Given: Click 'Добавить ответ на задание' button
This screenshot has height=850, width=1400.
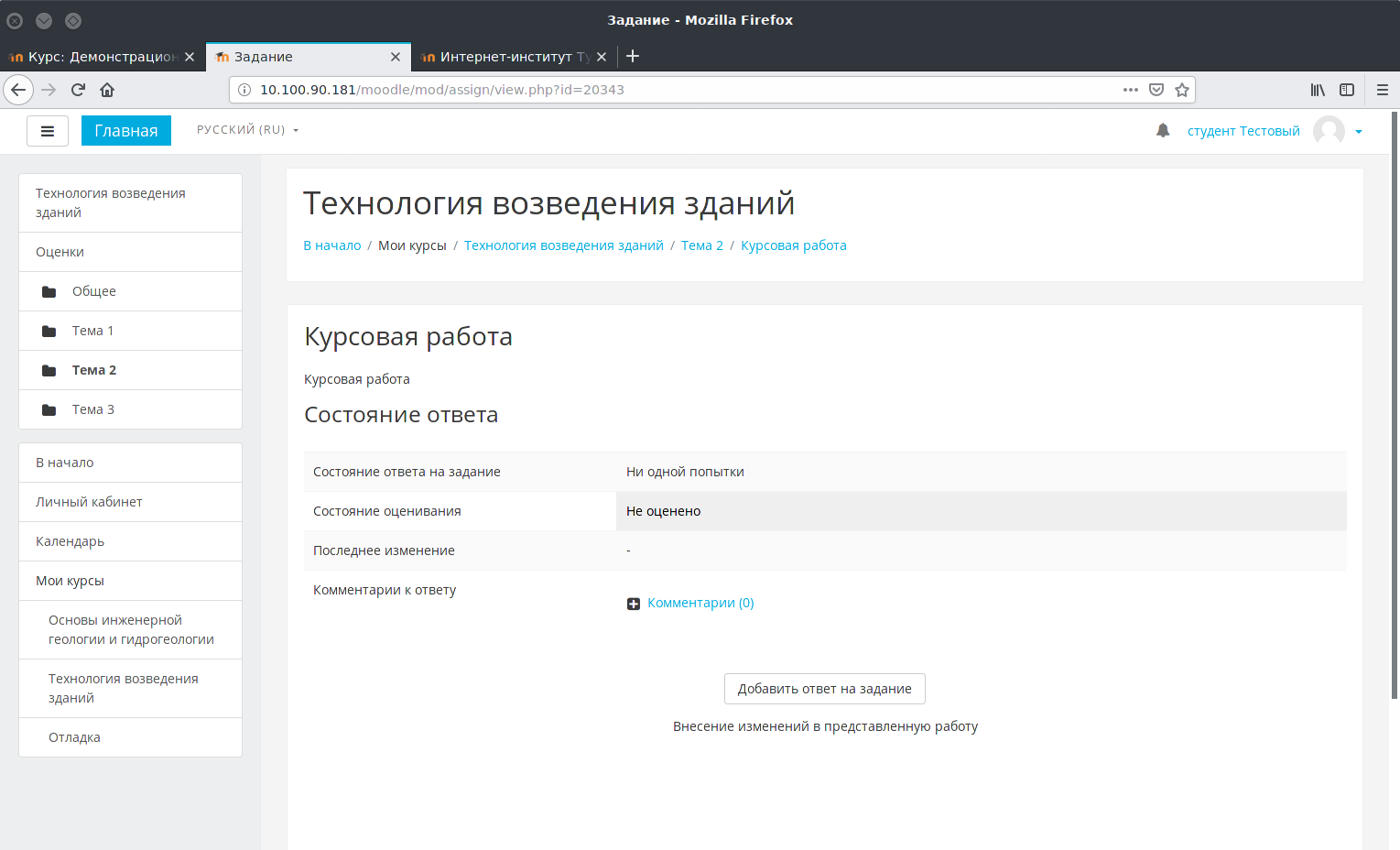Looking at the screenshot, I should coord(825,689).
